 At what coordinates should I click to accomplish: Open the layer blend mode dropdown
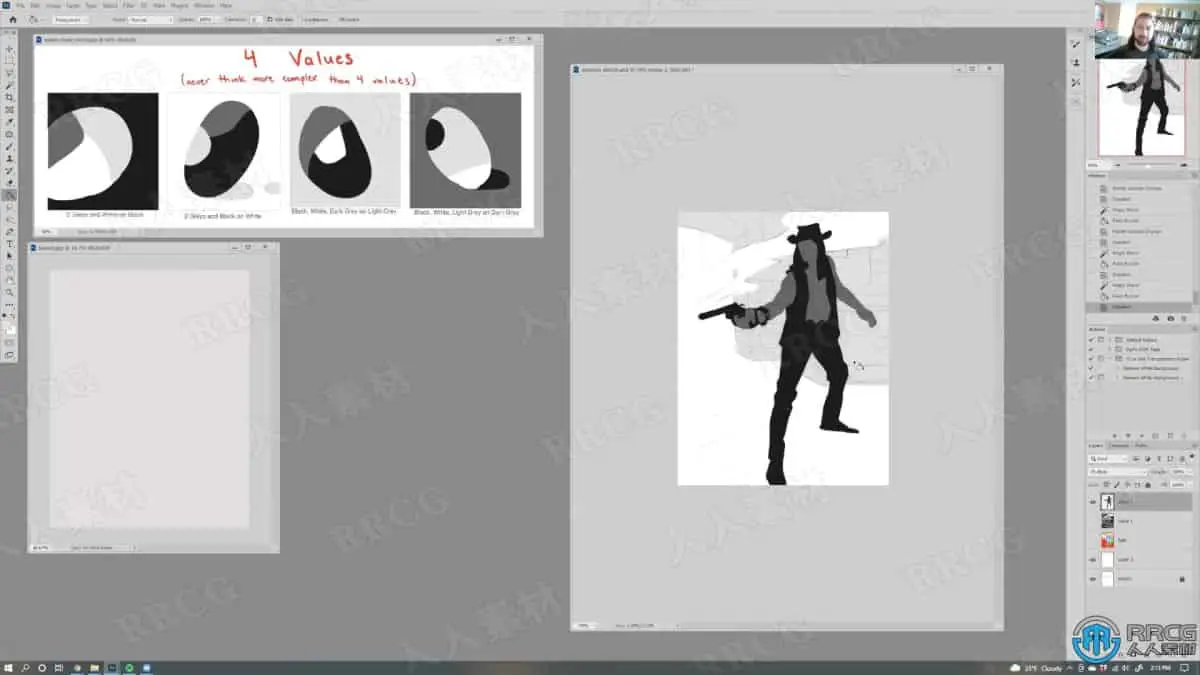click(x=1116, y=471)
